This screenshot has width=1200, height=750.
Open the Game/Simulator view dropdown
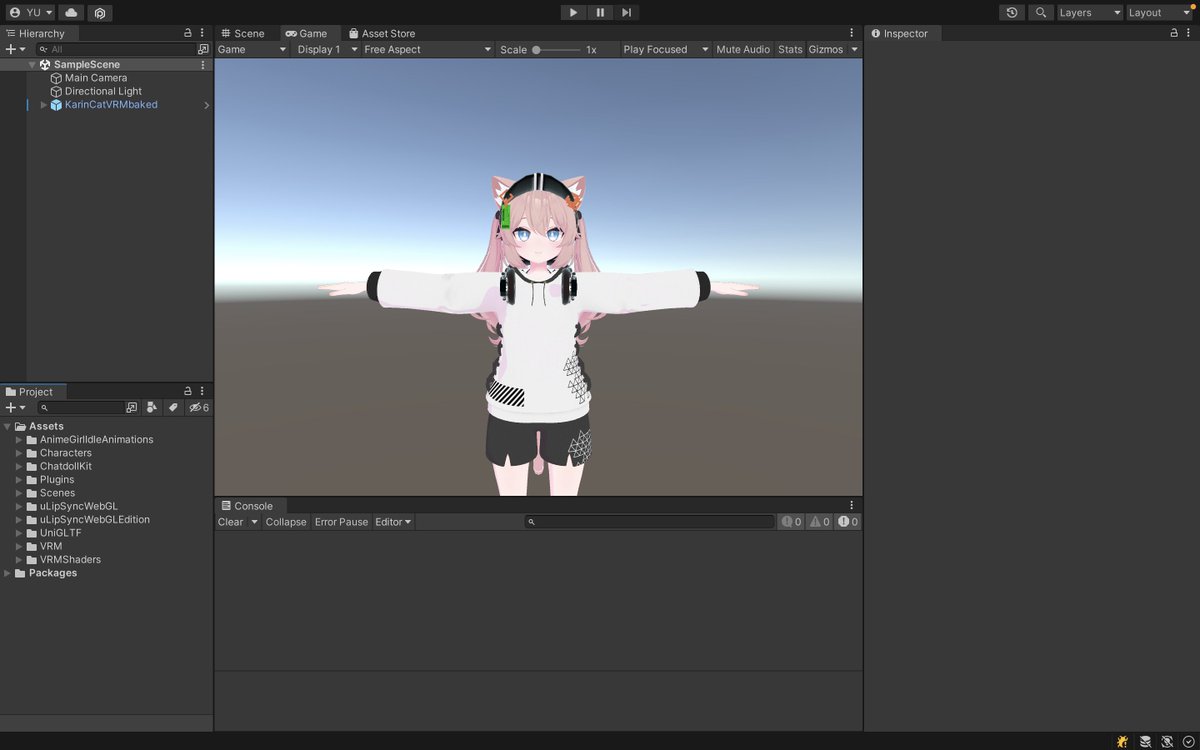coord(252,49)
